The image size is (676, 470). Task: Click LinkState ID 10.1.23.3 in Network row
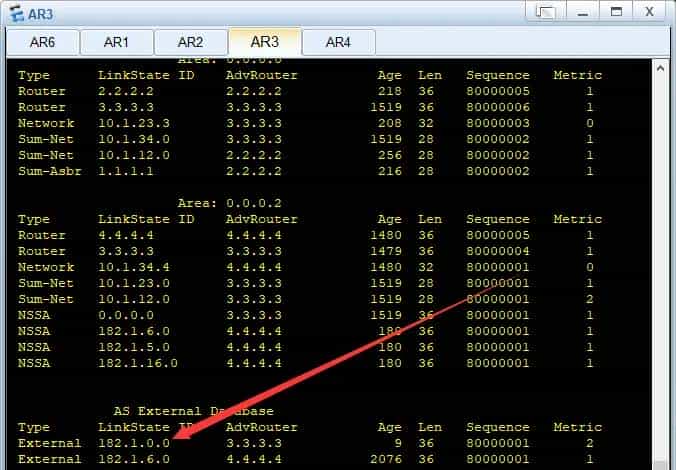click(134, 123)
